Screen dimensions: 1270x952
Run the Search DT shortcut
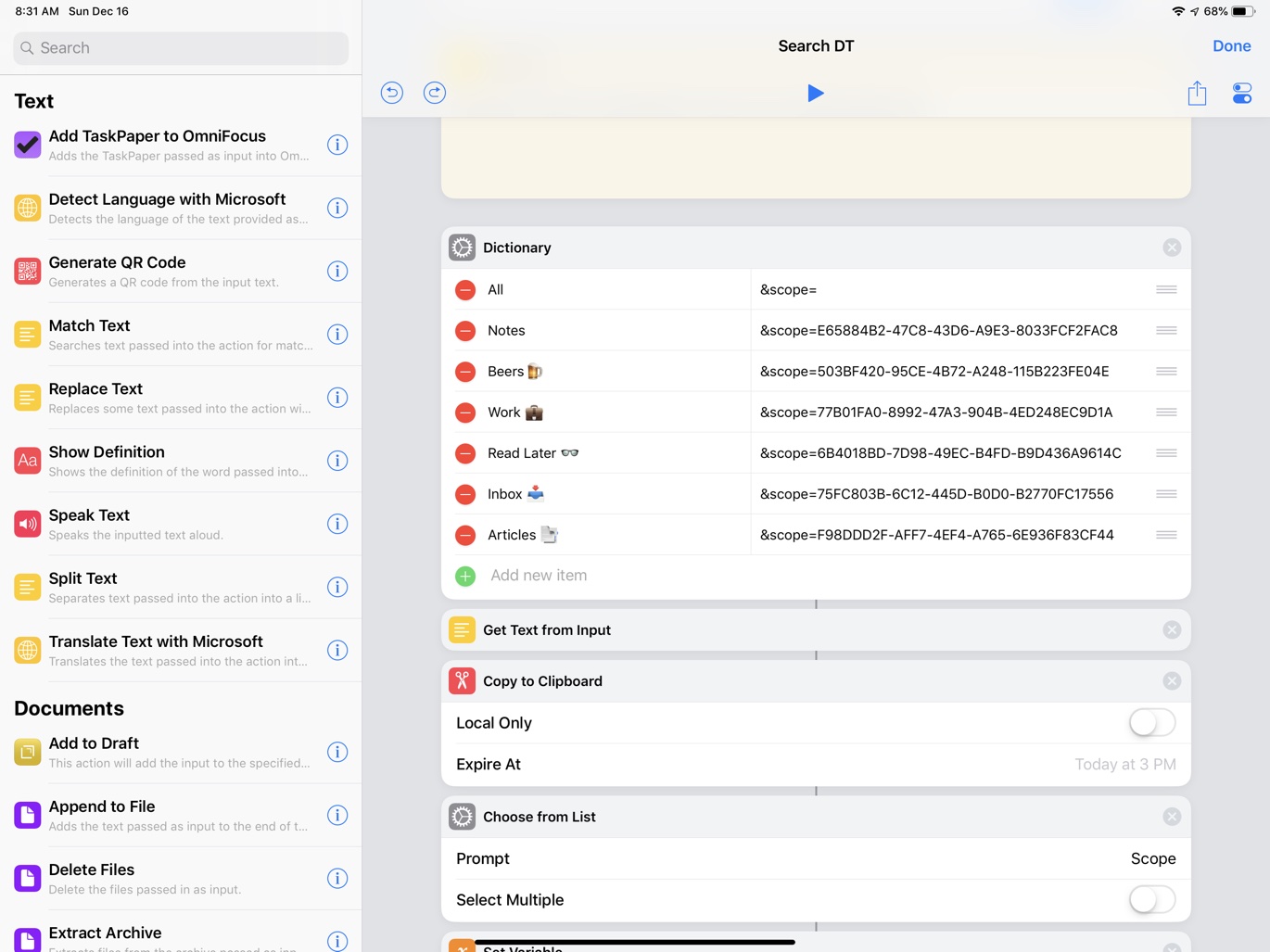coord(815,93)
